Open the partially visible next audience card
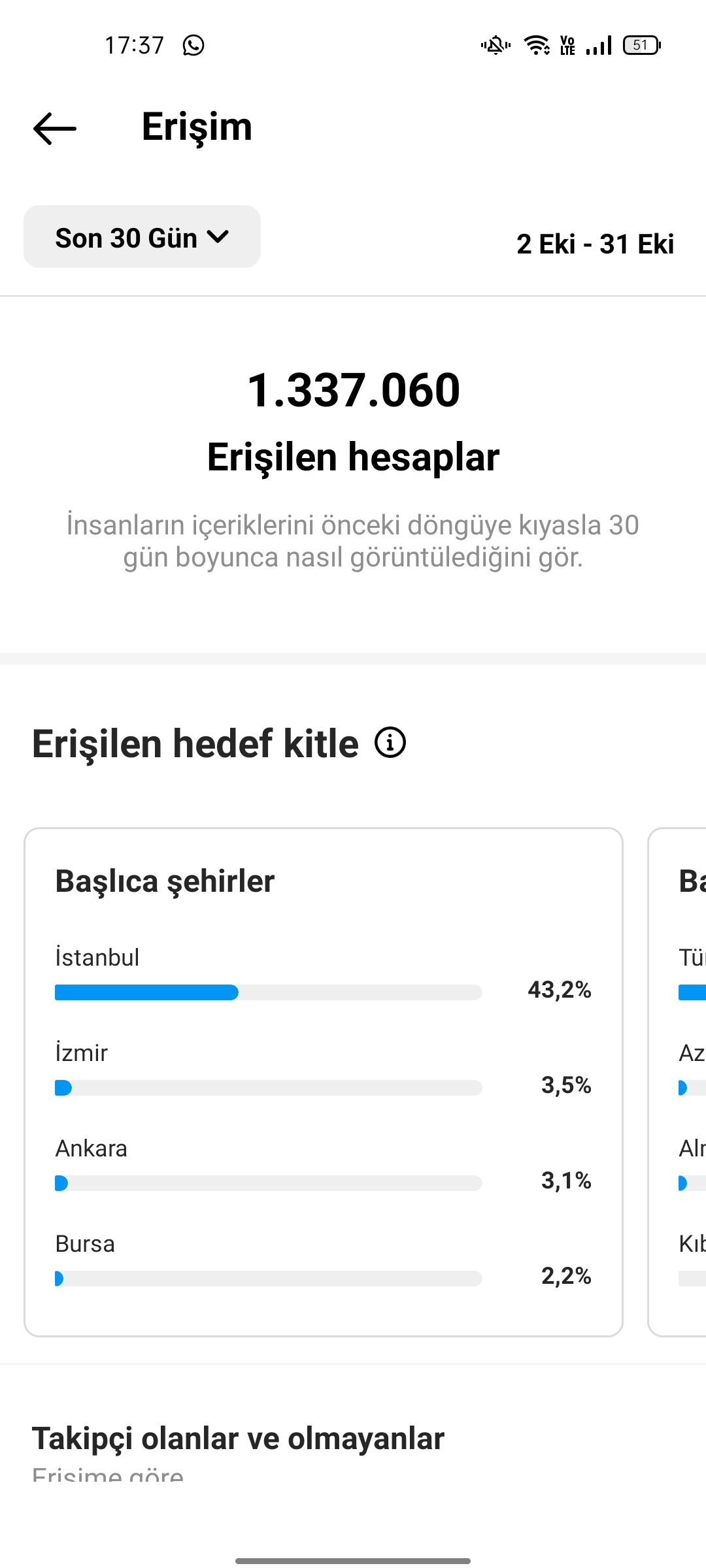The height and width of the screenshot is (1568, 706). tap(677, 1082)
